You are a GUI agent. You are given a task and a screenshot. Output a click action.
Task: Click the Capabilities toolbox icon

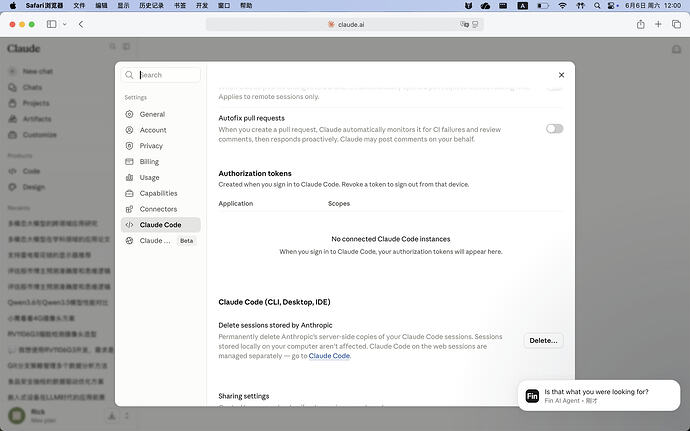[129, 193]
